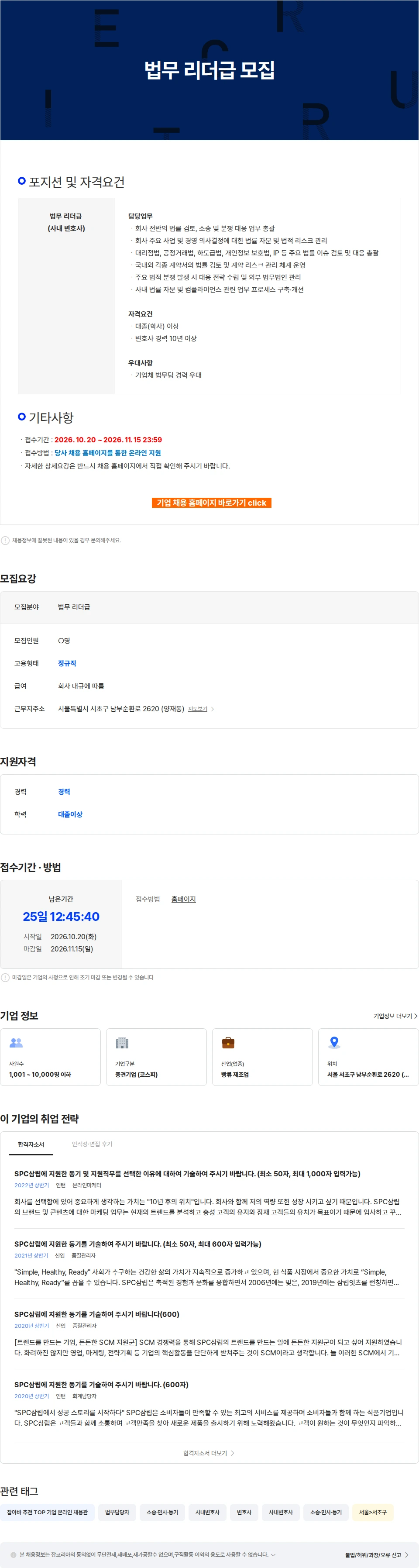The height and width of the screenshot is (1568, 419).
Task: Expand 합격자소서 더보기
Action: (209, 1452)
